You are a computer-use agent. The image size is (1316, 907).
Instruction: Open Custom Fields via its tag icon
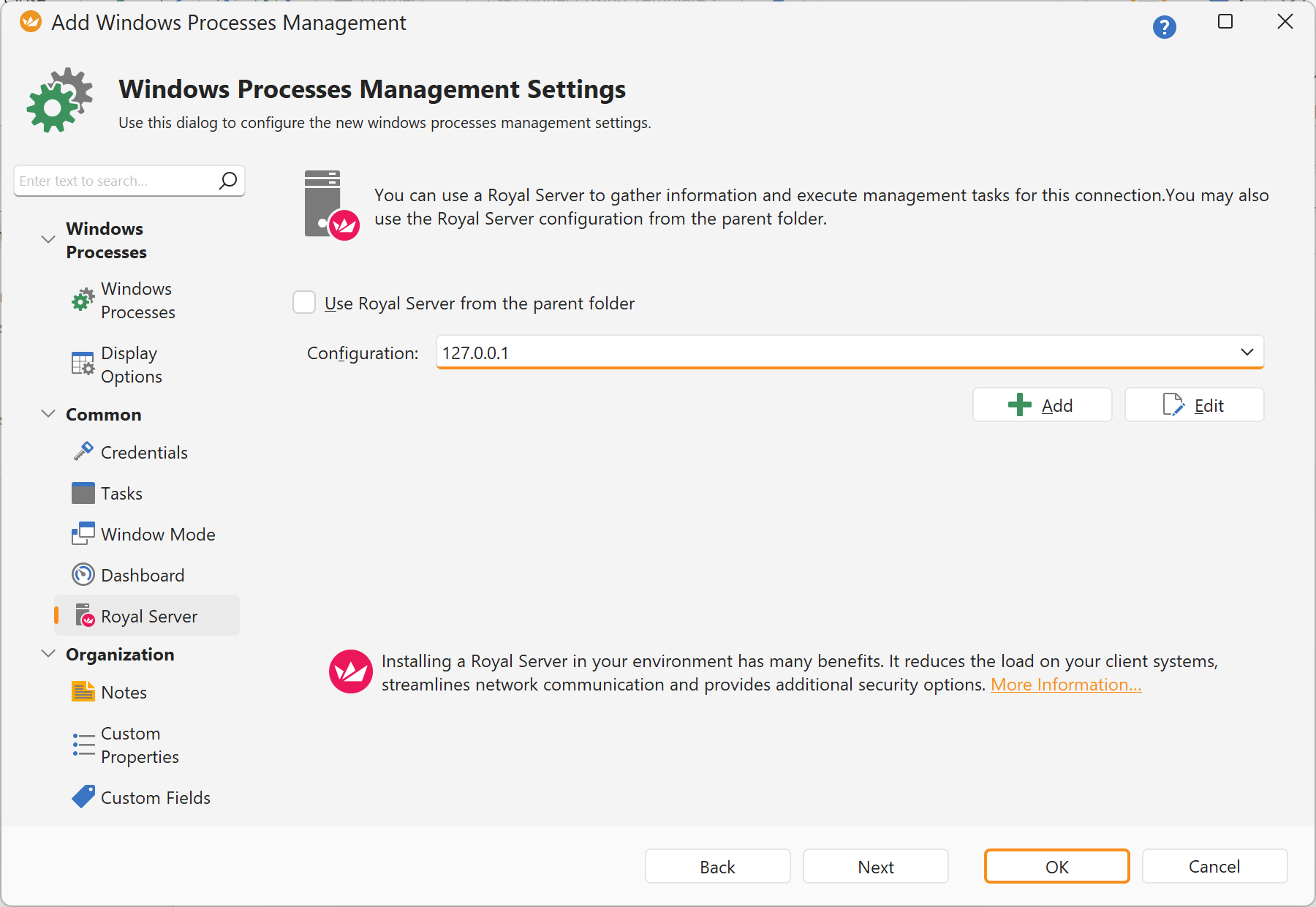click(x=83, y=797)
